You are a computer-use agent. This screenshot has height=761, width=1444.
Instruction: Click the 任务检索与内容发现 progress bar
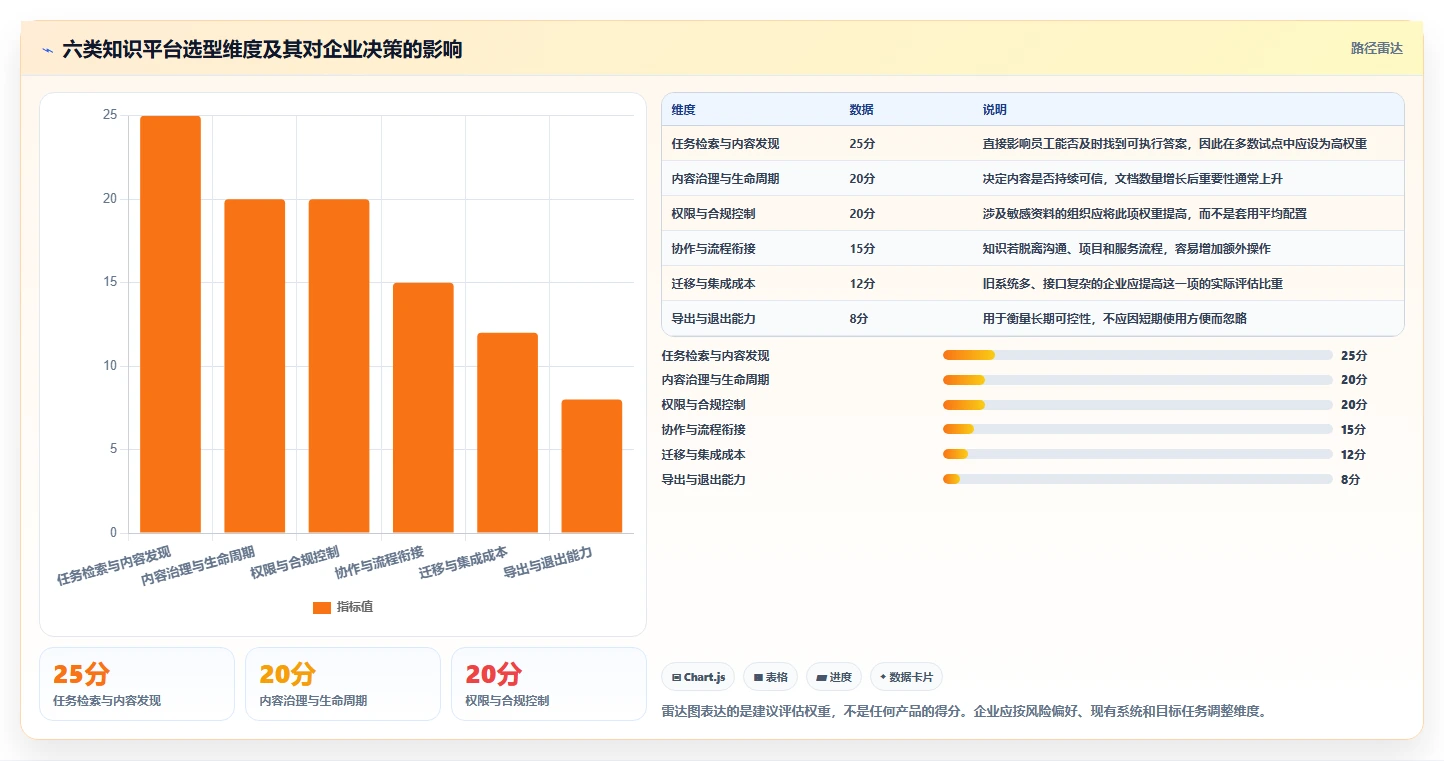pyautogui.click(x=1137, y=355)
